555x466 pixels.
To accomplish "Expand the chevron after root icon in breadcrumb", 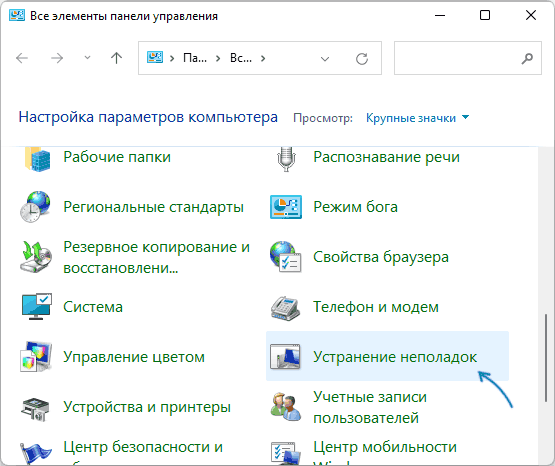I will (172, 58).
